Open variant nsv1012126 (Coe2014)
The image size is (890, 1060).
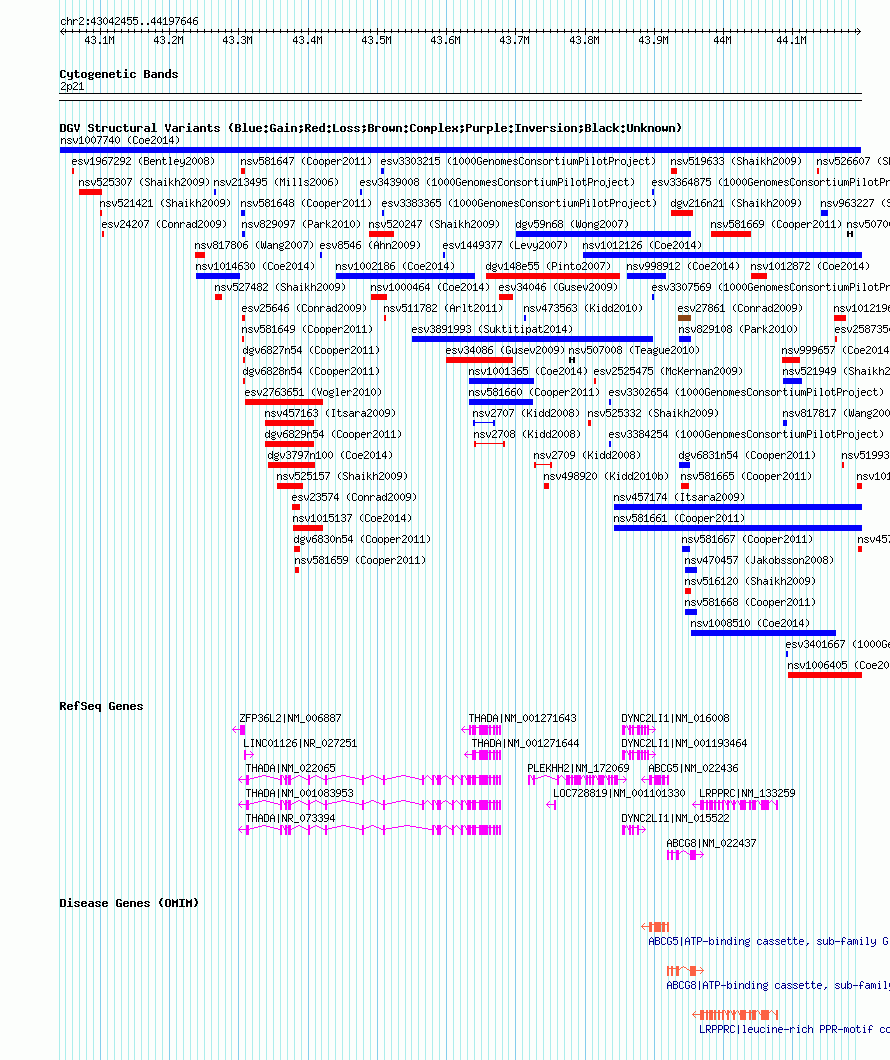click(x=643, y=245)
